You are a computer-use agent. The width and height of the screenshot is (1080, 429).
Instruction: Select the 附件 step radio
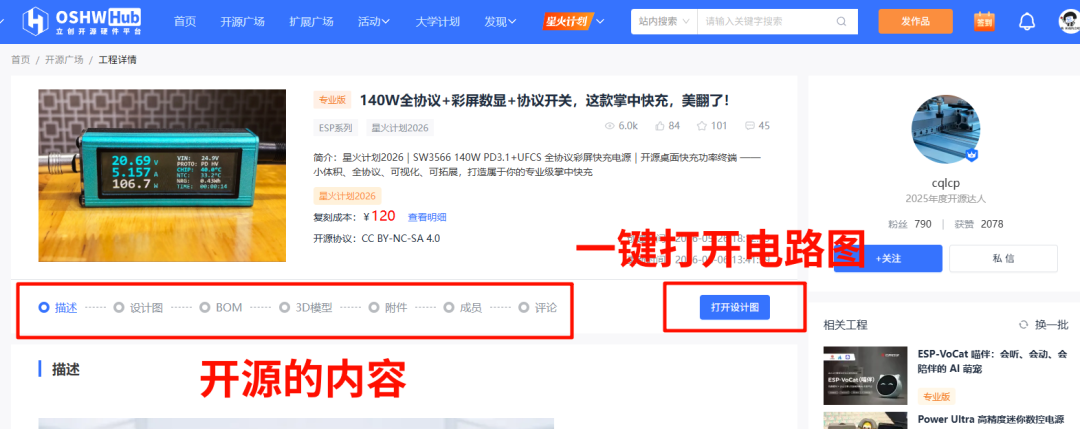point(373,307)
